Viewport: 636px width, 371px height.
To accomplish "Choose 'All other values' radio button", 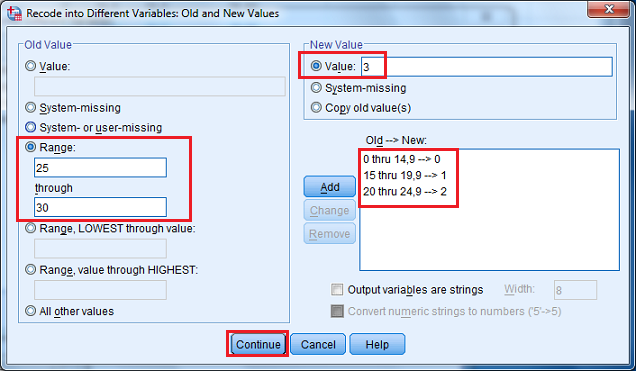I will pos(30,311).
